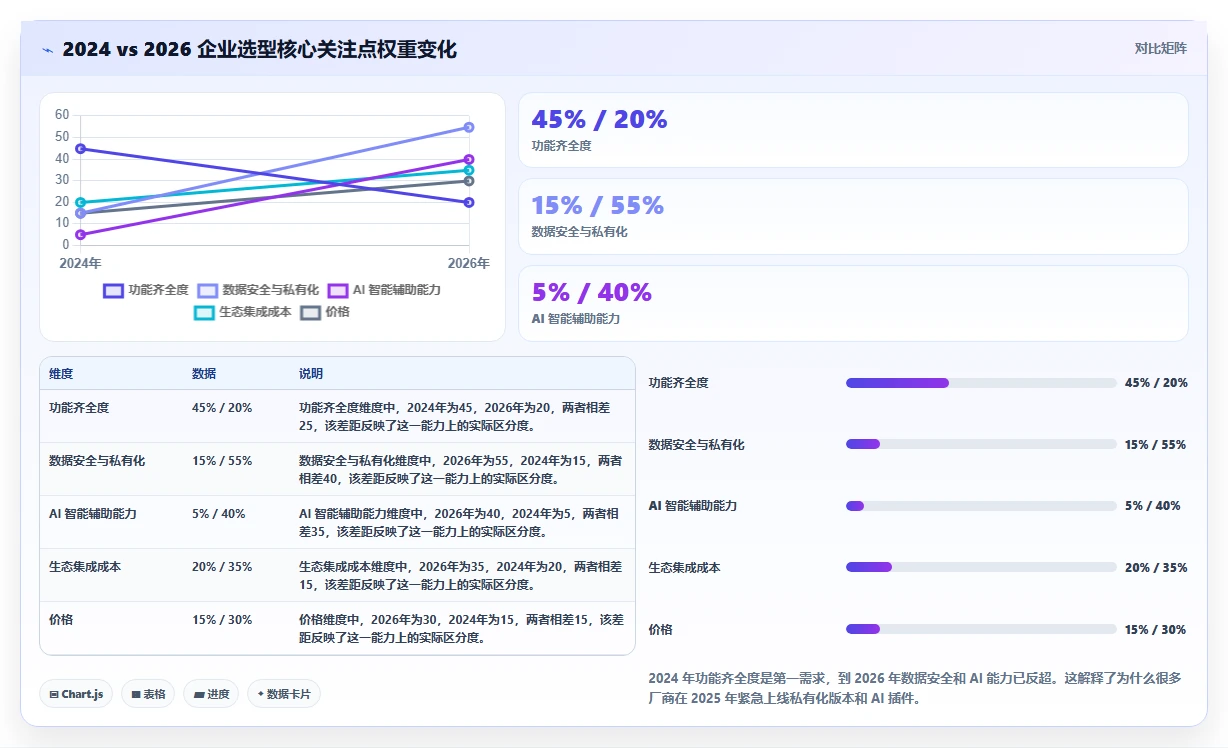
Task: Click the 维度 column header
Action: pos(61,374)
